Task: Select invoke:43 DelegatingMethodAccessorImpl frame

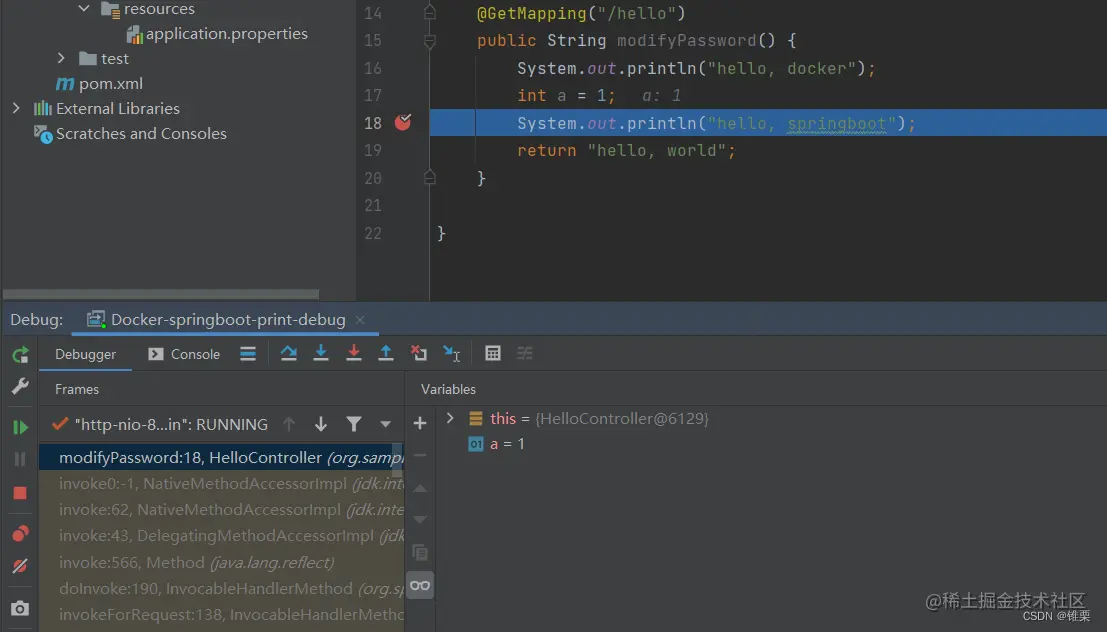Action: tap(220, 536)
